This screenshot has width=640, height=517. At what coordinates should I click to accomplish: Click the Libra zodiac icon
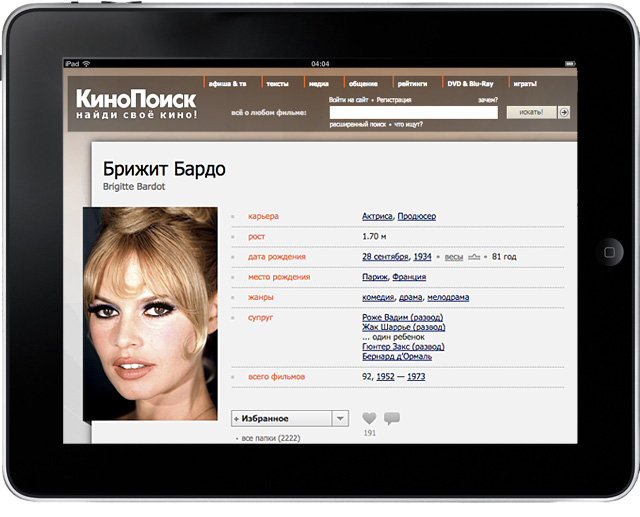coord(474,257)
